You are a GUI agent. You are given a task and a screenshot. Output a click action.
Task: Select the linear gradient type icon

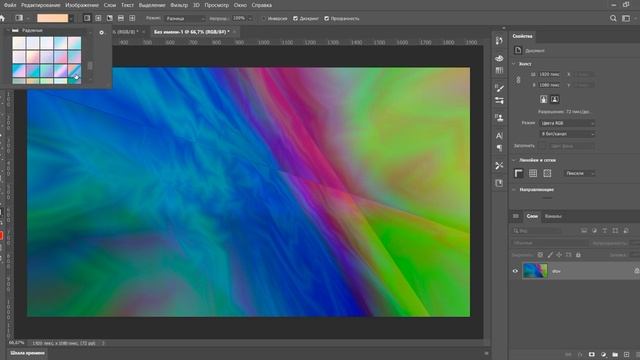pos(87,18)
